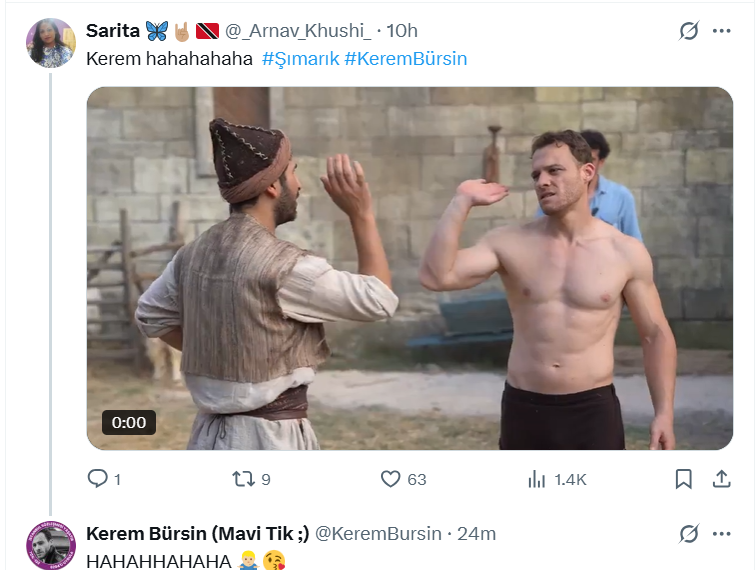Play the video in Sarita's tweet
Screen dimensions: 756x570
409,268
